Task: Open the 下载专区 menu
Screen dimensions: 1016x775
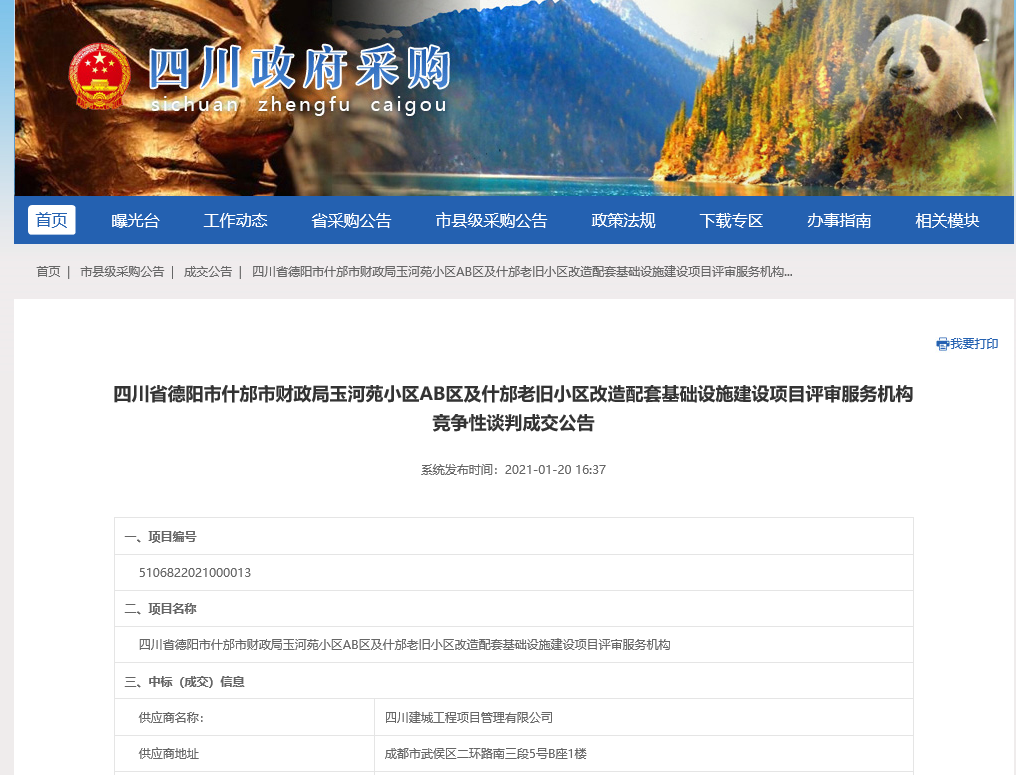Action: [731, 221]
